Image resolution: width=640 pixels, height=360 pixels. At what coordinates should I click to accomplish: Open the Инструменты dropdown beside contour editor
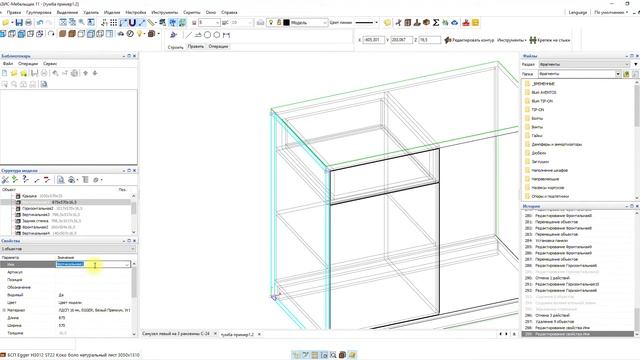pos(511,40)
